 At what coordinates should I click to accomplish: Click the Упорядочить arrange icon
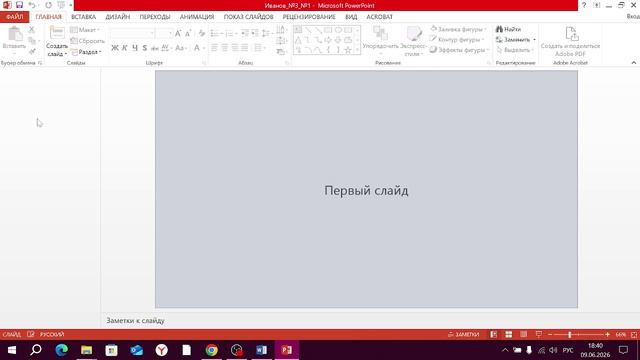[x=380, y=33]
